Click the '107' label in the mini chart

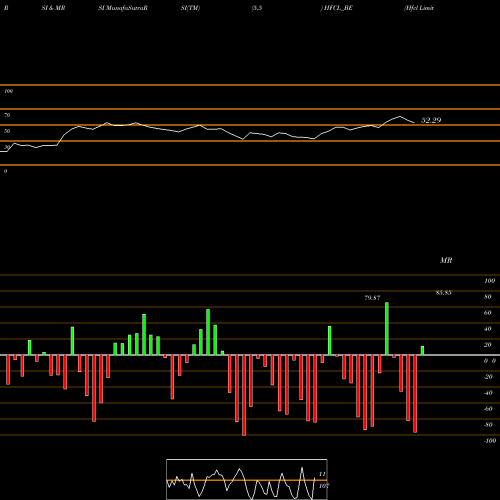323,486
